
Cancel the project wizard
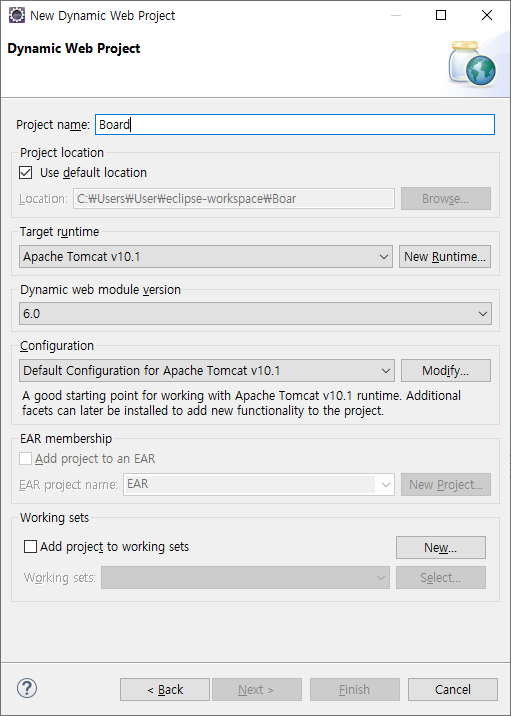[453, 690]
